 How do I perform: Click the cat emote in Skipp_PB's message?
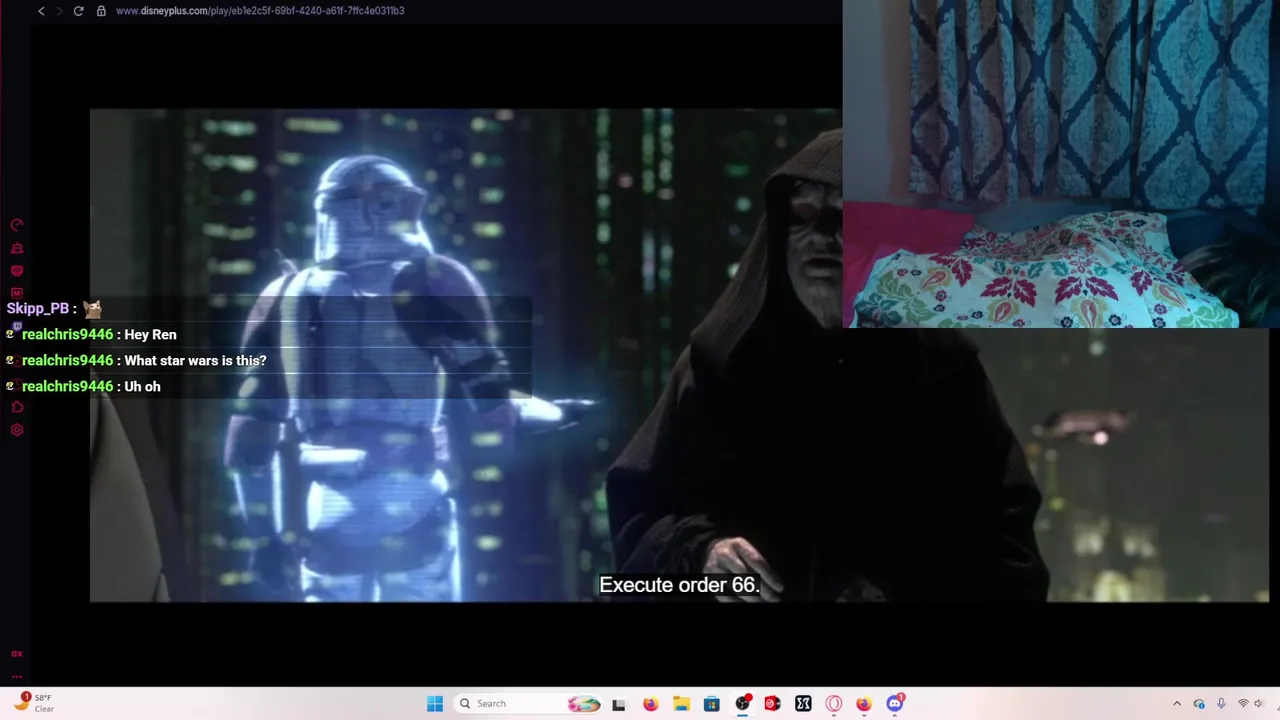[x=92, y=309]
